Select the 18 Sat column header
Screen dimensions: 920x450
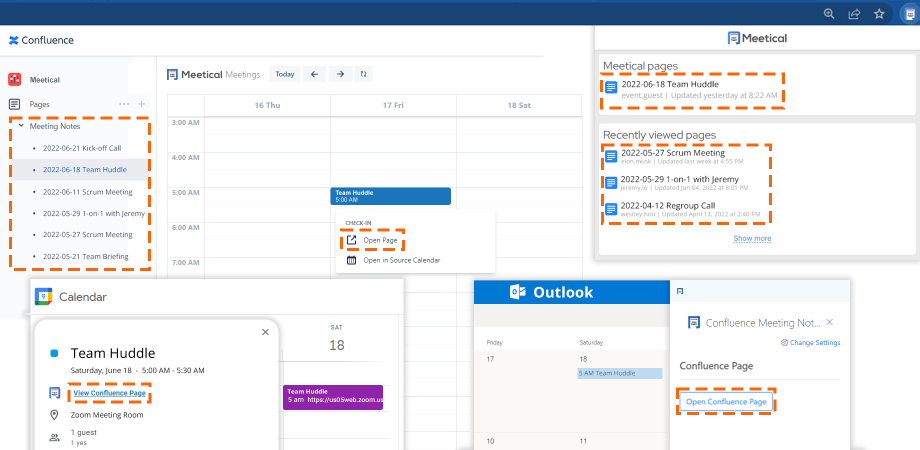coord(519,105)
